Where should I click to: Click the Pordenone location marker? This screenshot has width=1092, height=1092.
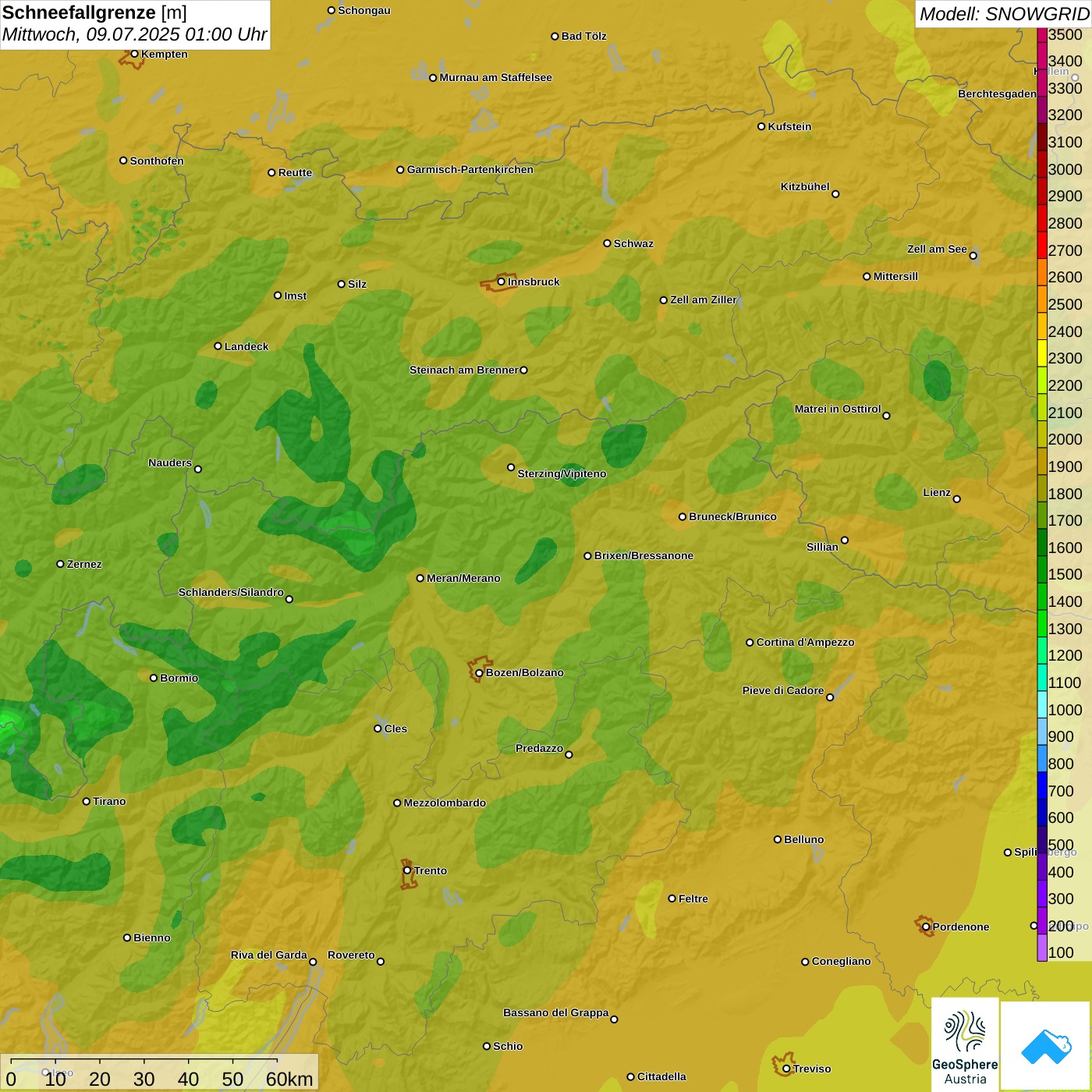pos(926,927)
